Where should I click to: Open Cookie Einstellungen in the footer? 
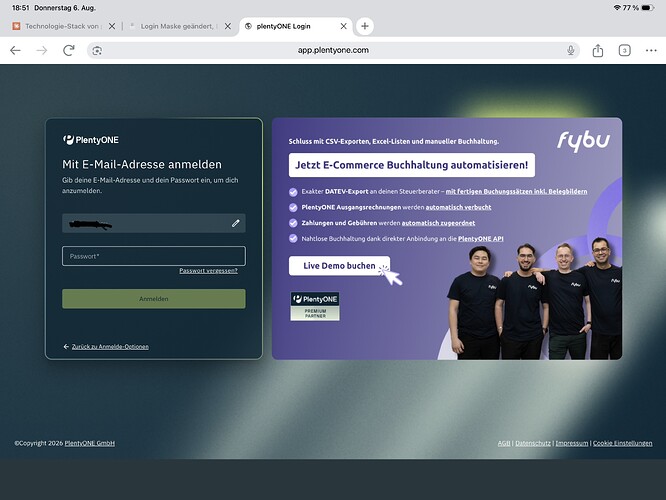pyautogui.click(x=622, y=443)
